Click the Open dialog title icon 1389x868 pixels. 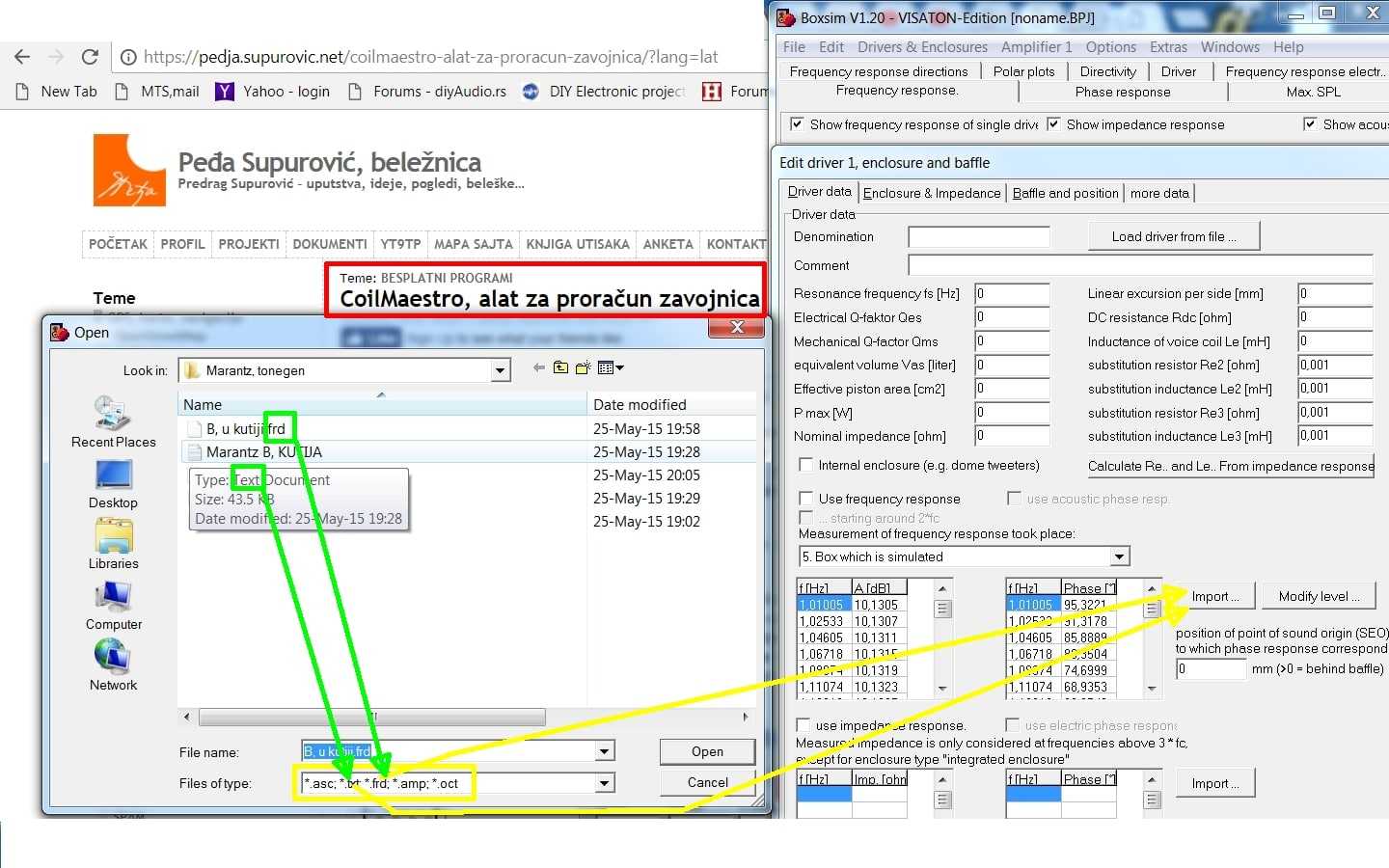click(60, 332)
